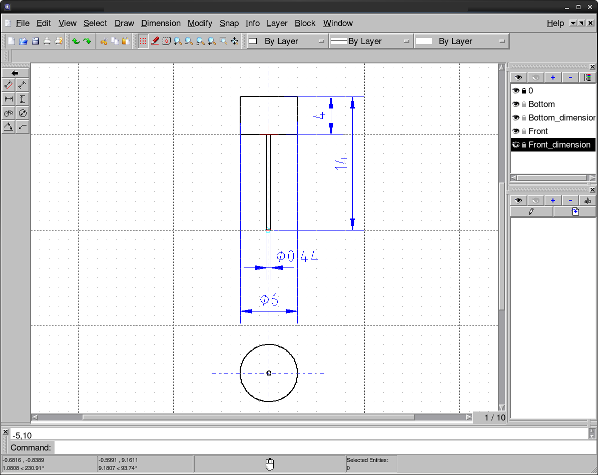The height and width of the screenshot is (475, 598).
Task: Open the Dimension menu
Action: point(161,23)
